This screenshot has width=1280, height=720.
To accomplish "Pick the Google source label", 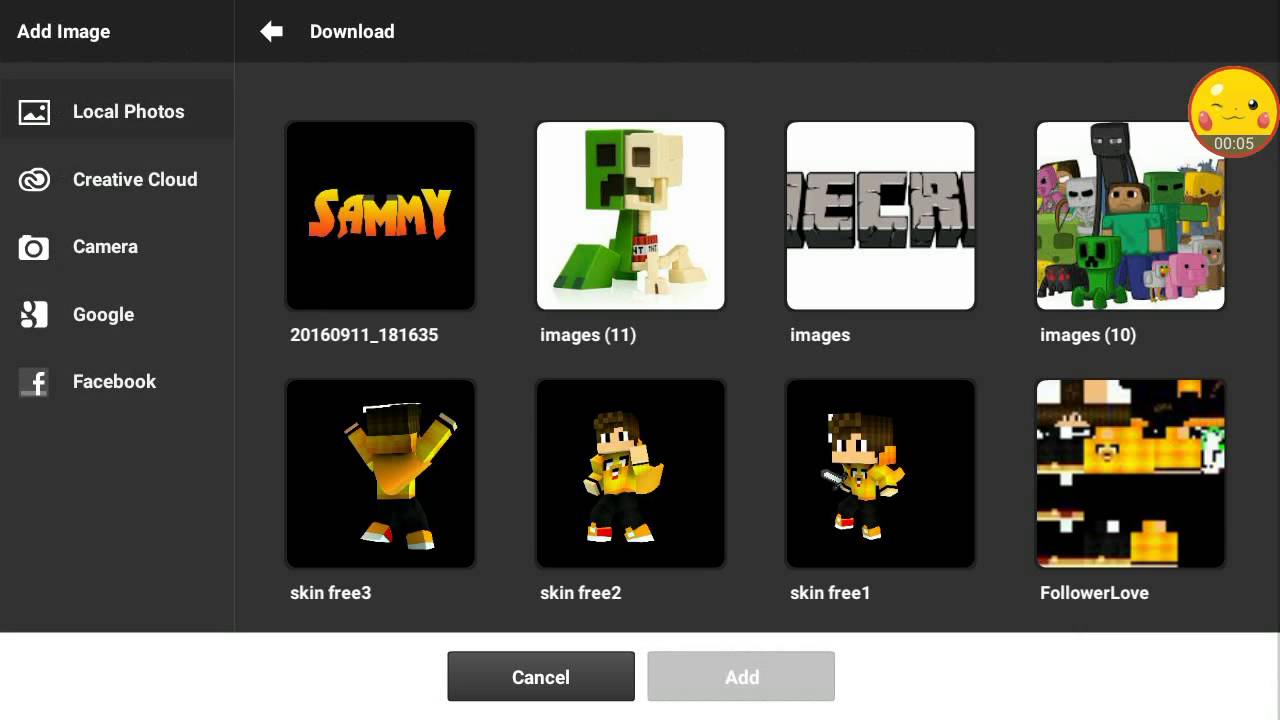I will point(103,315).
